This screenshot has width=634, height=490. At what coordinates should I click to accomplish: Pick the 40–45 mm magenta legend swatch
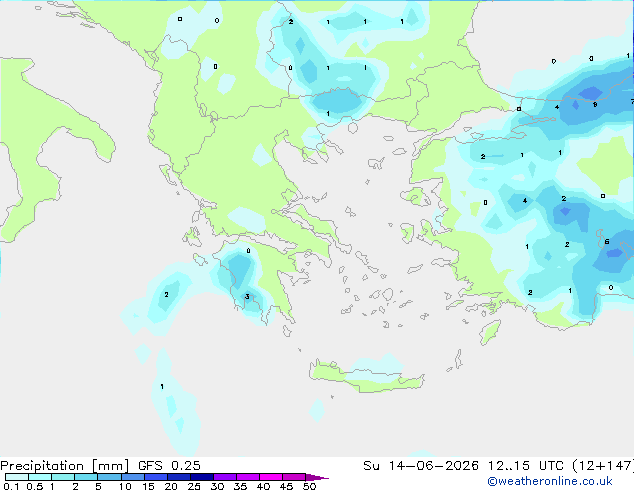pos(270,477)
